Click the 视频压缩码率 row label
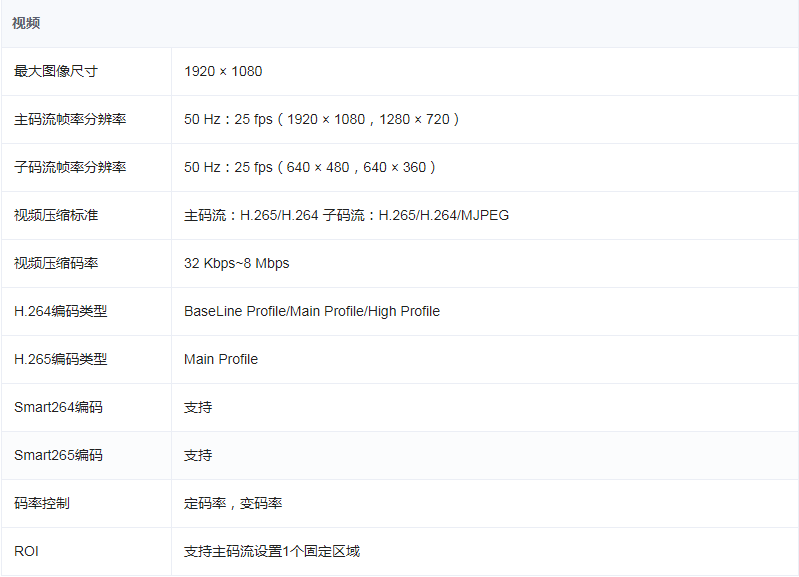Viewport: 799px width, 577px height. [56, 263]
